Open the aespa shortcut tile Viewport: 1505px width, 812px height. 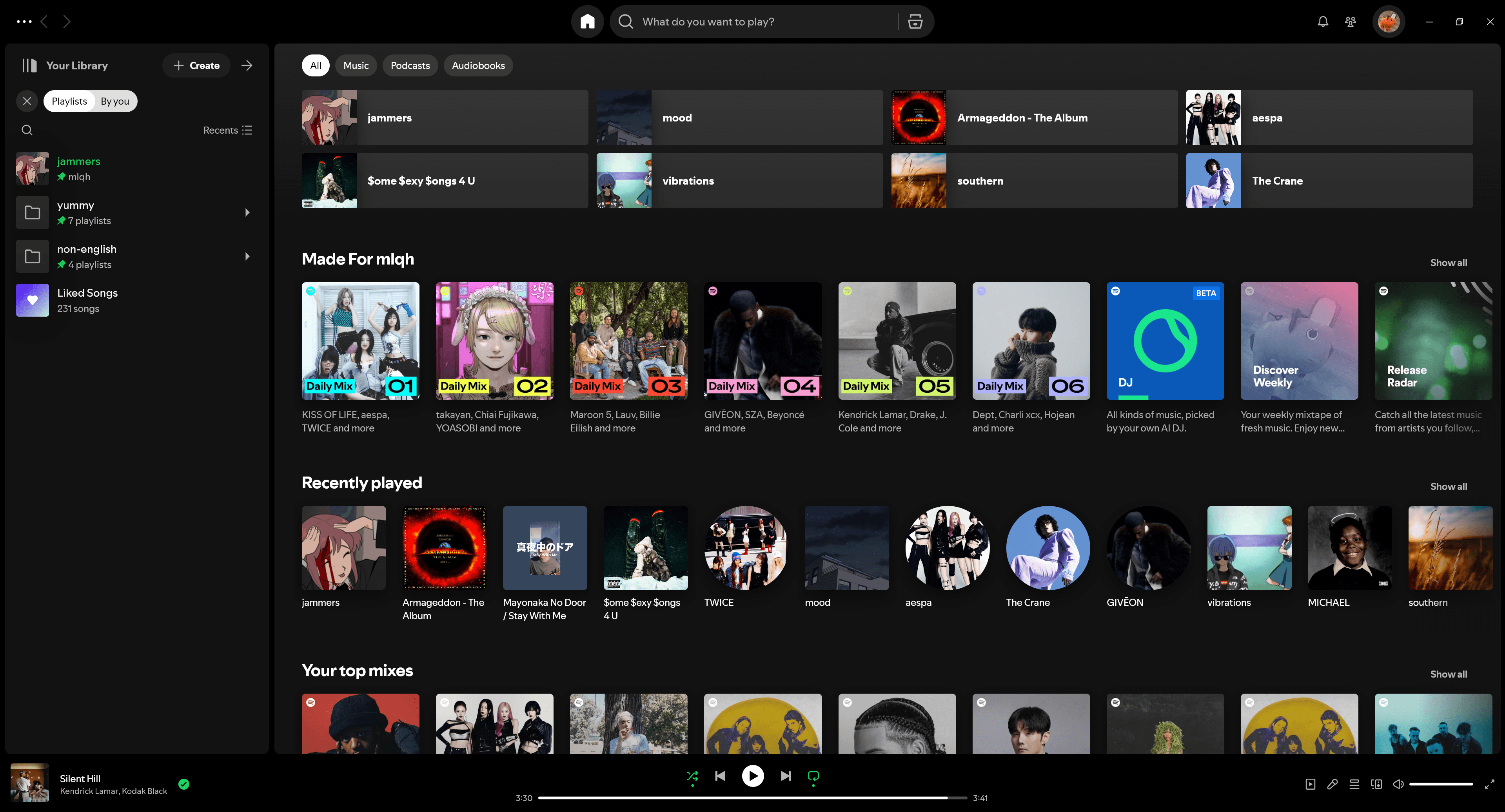[1330, 118]
